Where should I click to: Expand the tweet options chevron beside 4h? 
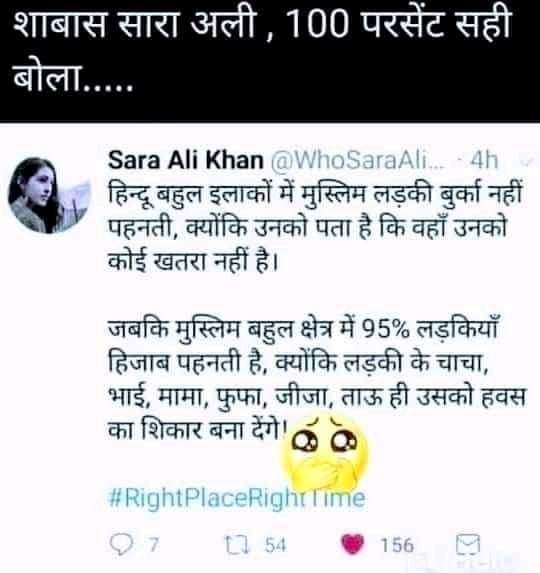pyautogui.click(x=527, y=161)
